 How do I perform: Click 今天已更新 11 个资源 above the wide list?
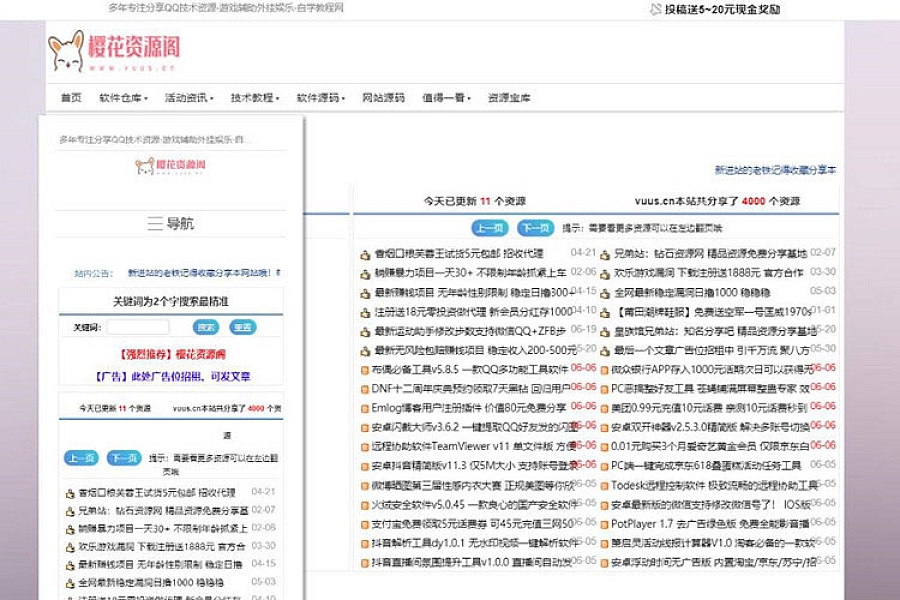[475, 201]
